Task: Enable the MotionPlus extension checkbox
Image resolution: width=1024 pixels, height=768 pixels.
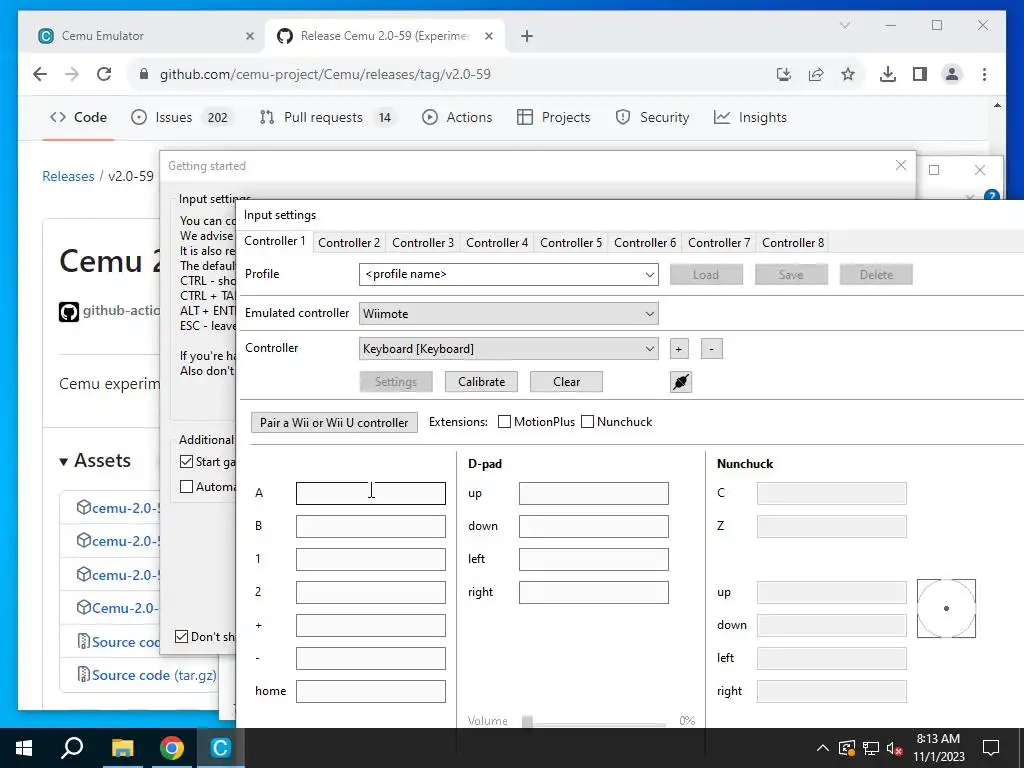Action: 504,422
